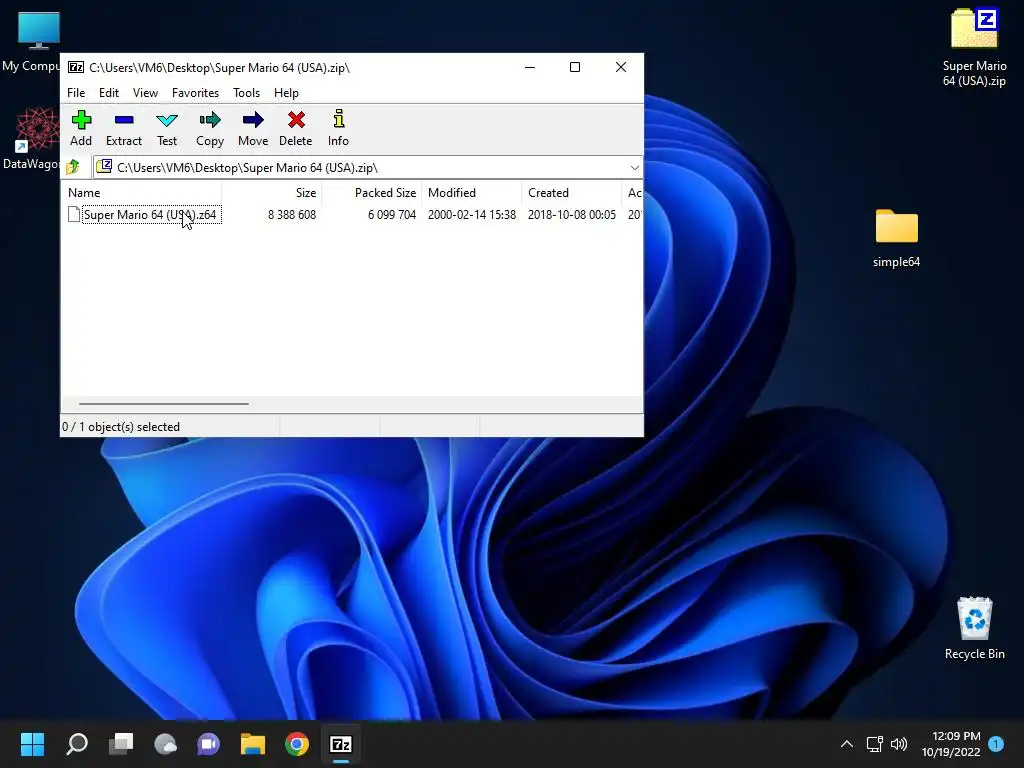1024x768 pixels.
Task: Sort by Modified column header
Action: click(x=472, y=193)
